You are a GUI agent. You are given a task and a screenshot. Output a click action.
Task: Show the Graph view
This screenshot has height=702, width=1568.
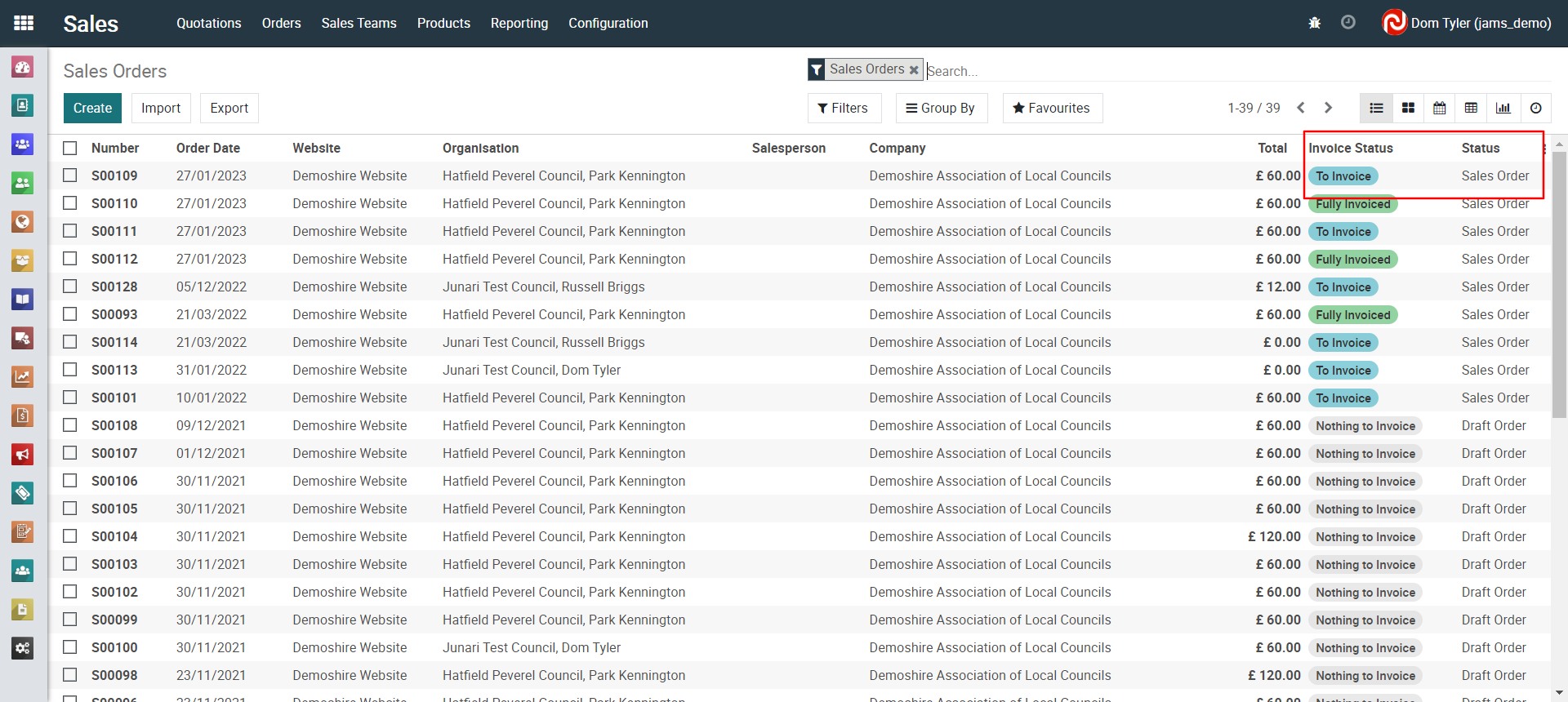pyautogui.click(x=1503, y=108)
